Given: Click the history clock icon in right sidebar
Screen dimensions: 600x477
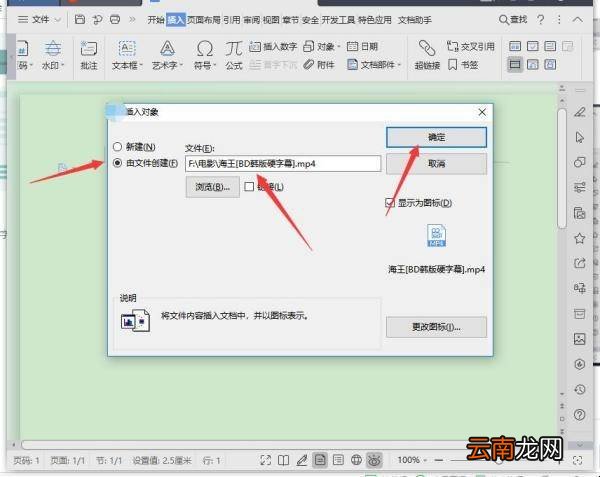Looking at the screenshot, I should tap(580, 389).
